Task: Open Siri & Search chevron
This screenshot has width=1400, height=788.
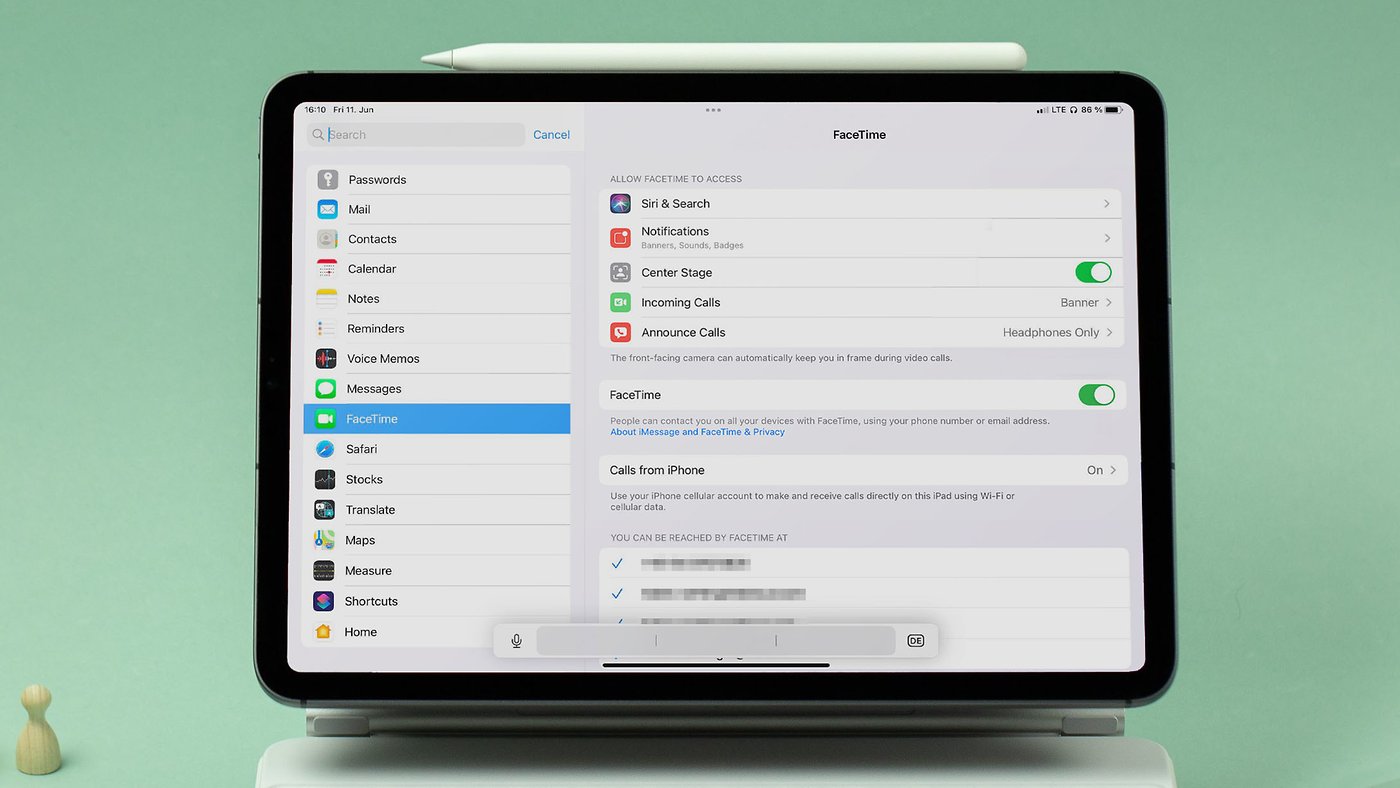Action: click(1106, 204)
